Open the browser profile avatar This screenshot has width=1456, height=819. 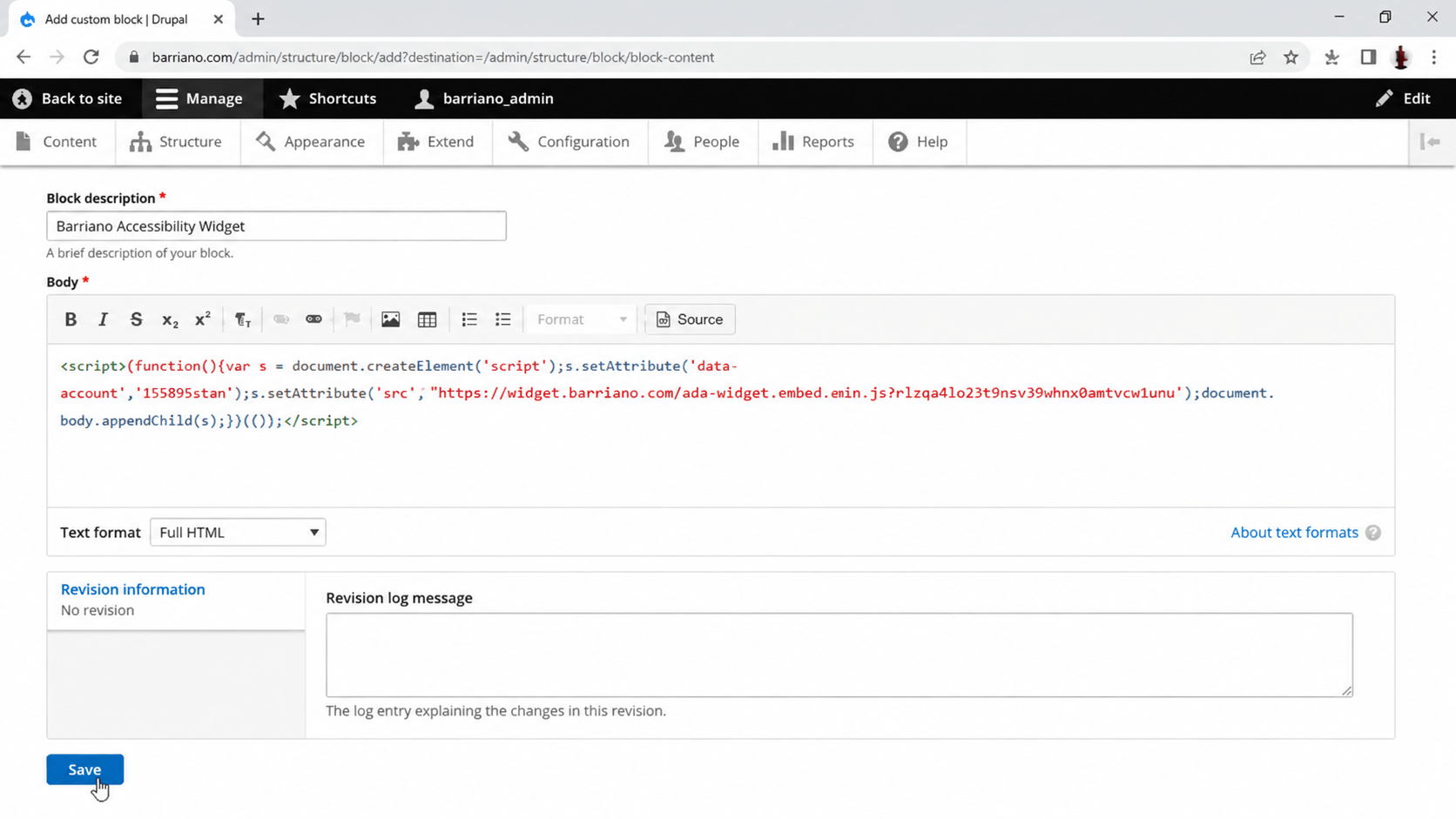click(1401, 57)
